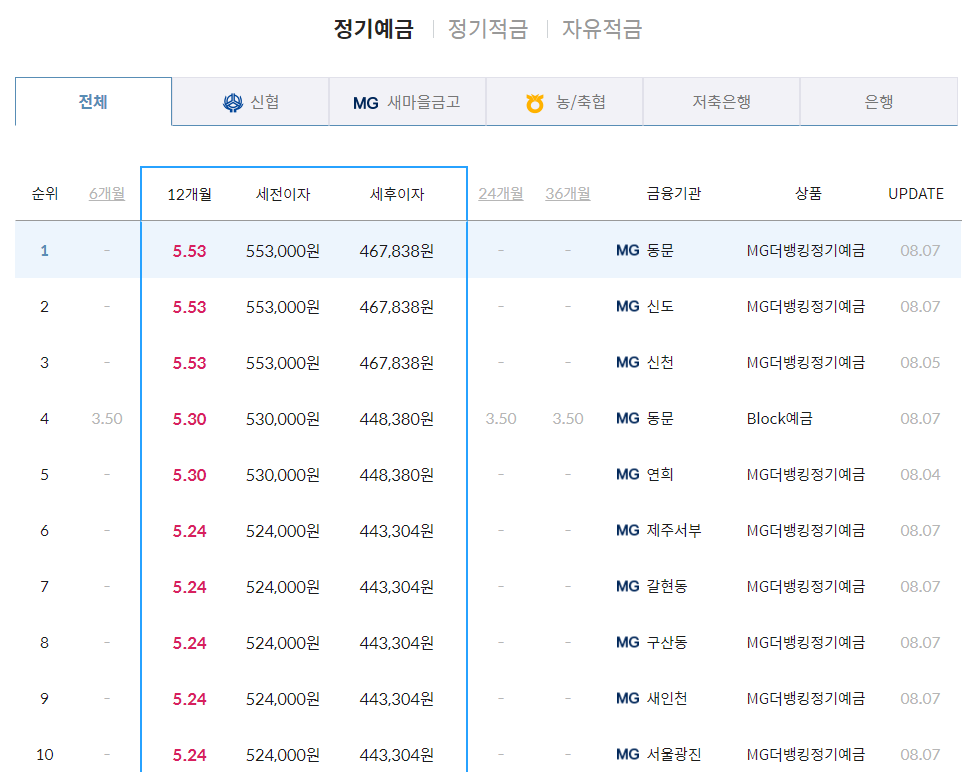Image resolution: width=968 pixels, height=772 pixels.
Task: Click the 12개월 column header
Action: (x=190, y=194)
